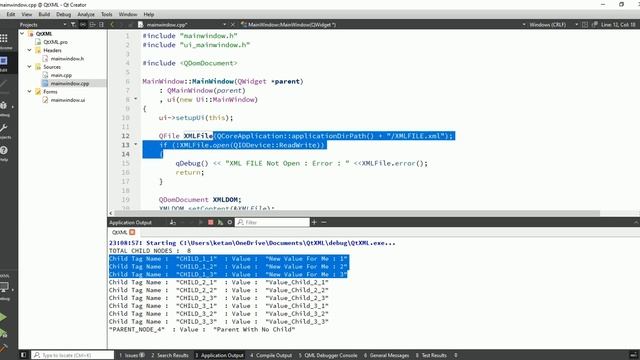Screen dimensions: 640x360
Task: Select QtXML.pro in project tree
Action: (56, 42)
